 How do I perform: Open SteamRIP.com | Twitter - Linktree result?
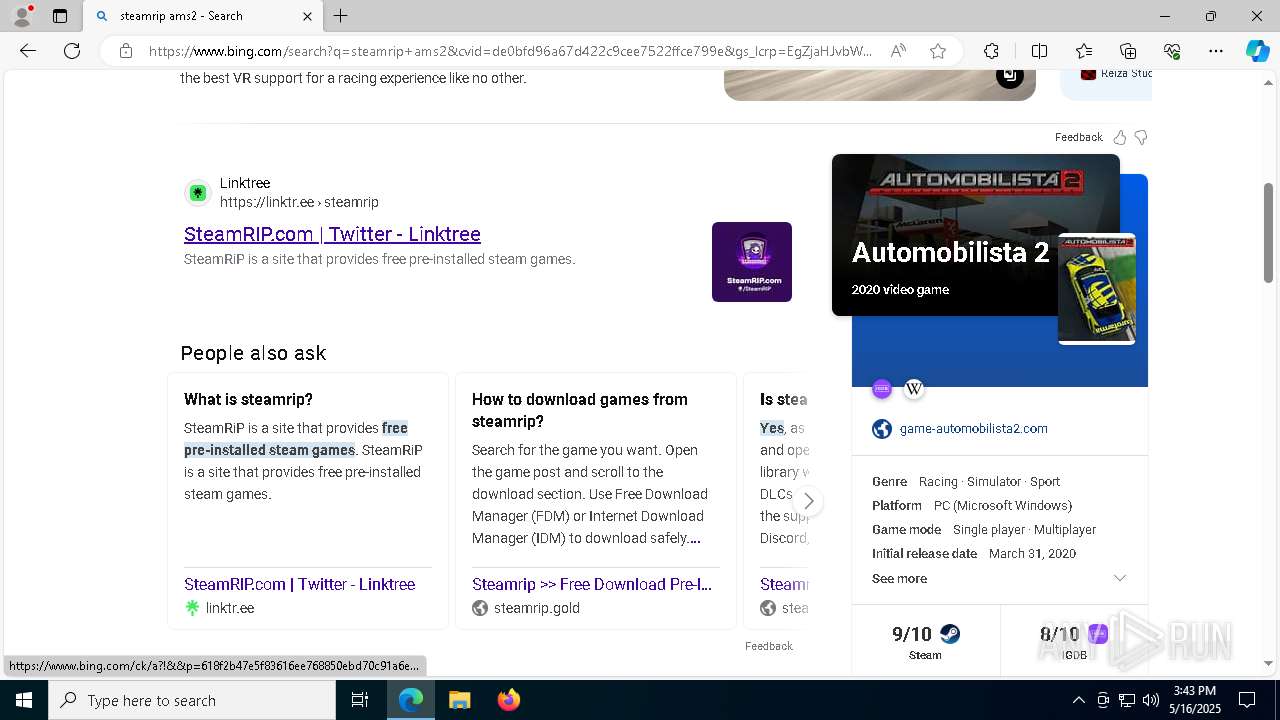[x=332, y=234]
